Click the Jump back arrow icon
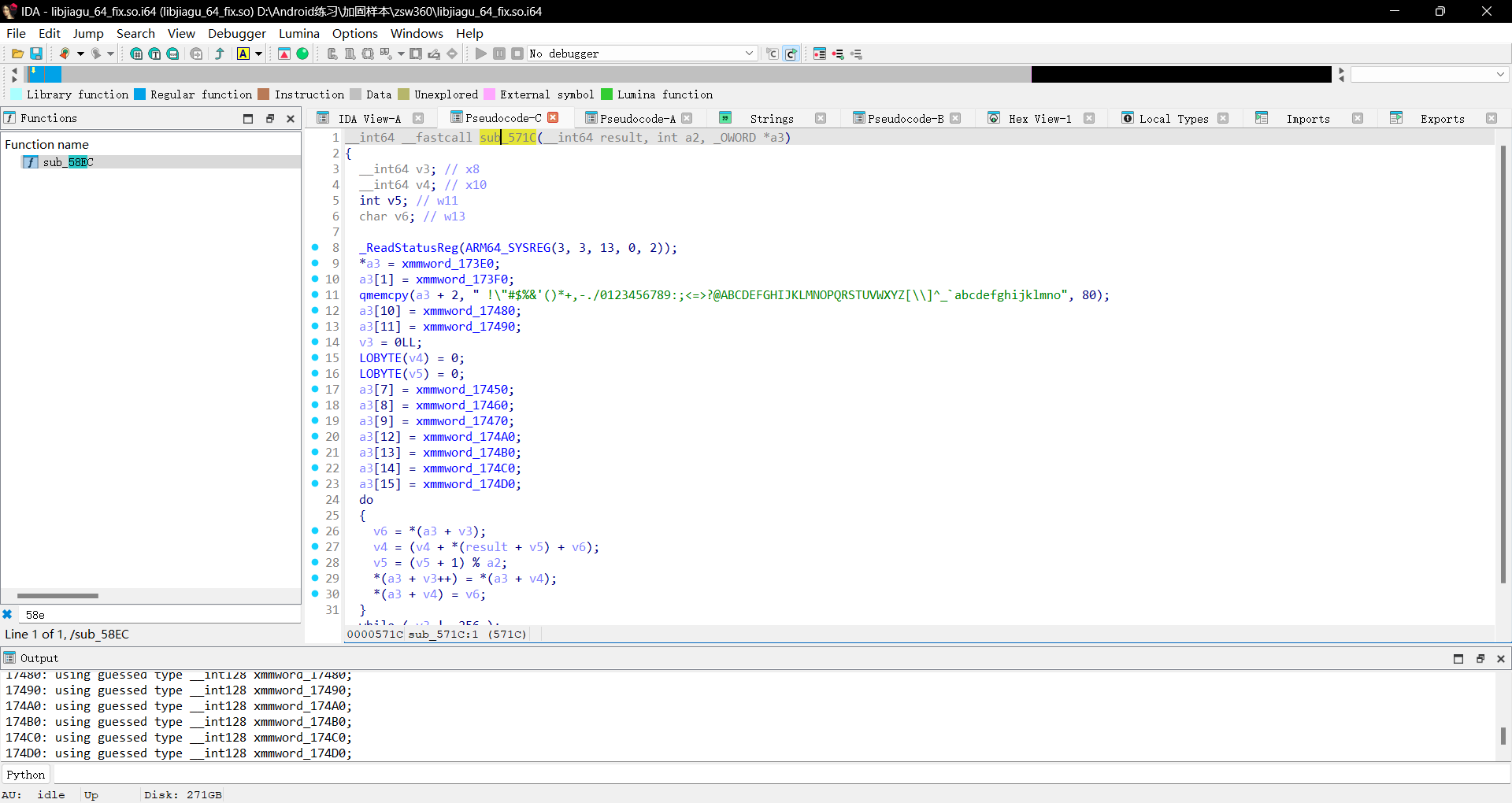Screen dimensions: 1512x803 click(65, 54)
